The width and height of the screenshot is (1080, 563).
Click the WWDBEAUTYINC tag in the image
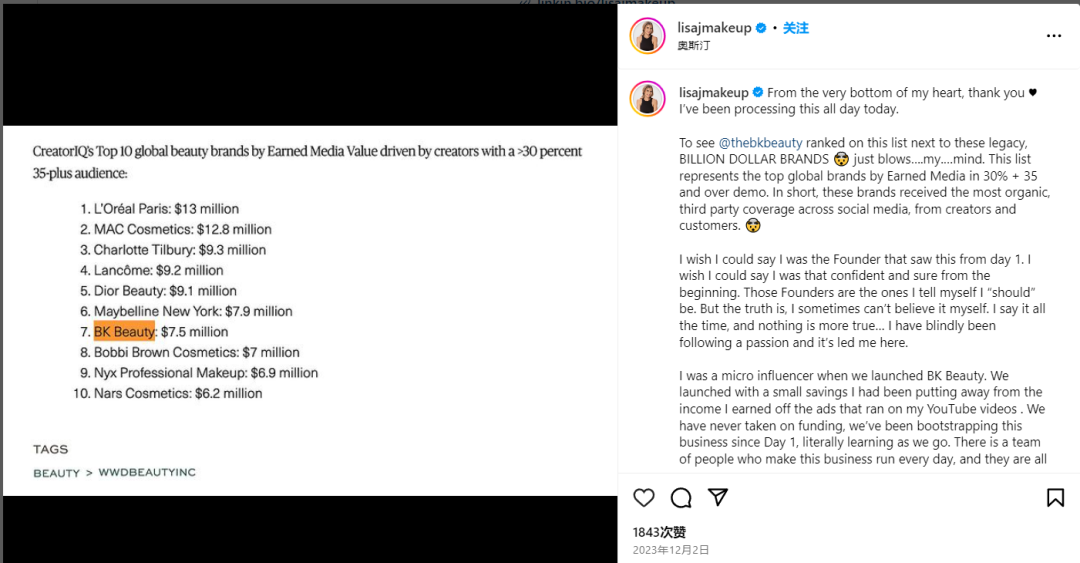click(147, 472)
